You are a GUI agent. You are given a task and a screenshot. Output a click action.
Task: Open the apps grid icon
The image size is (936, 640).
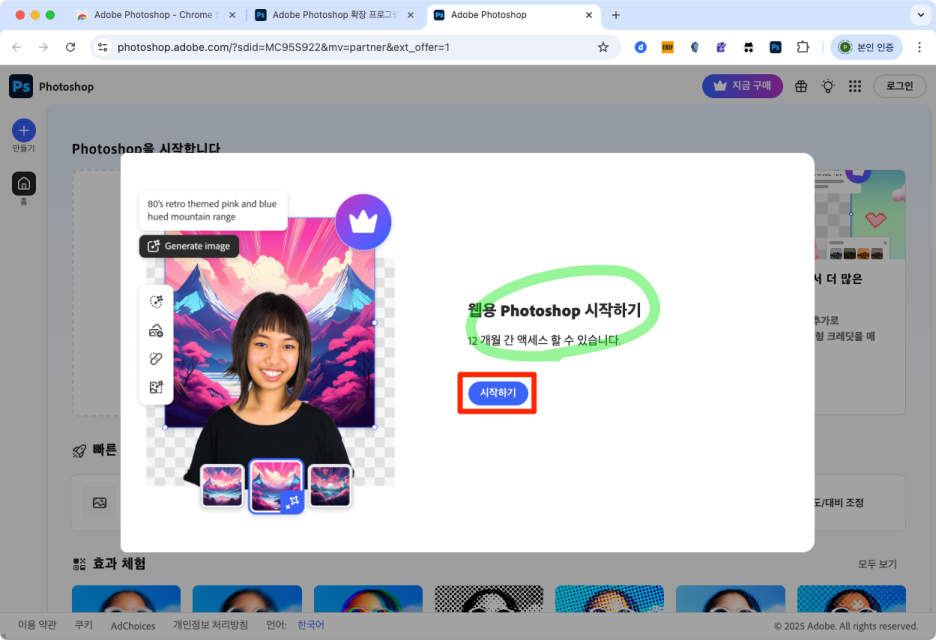(x=855, y=87)
